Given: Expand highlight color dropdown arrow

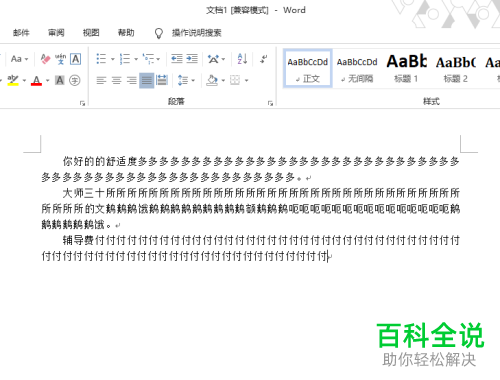Looking at the screenshot, I should tap(24, 81).
